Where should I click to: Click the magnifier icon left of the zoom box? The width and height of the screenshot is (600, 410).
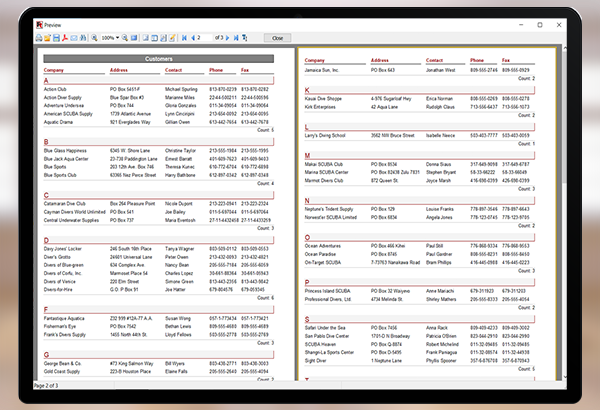click(x=94, y=37)
